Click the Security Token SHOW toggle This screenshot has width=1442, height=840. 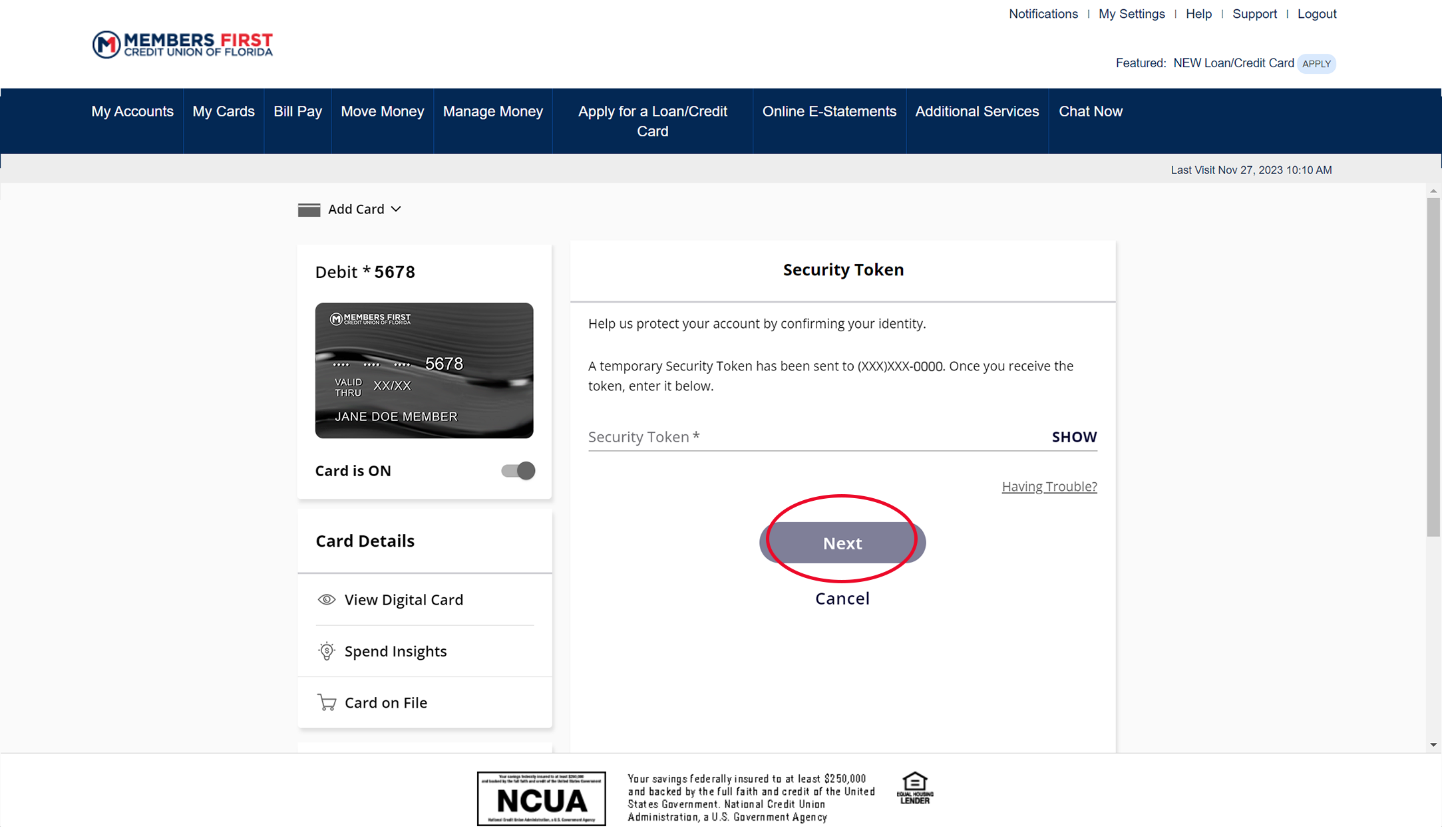[1074, 436]
